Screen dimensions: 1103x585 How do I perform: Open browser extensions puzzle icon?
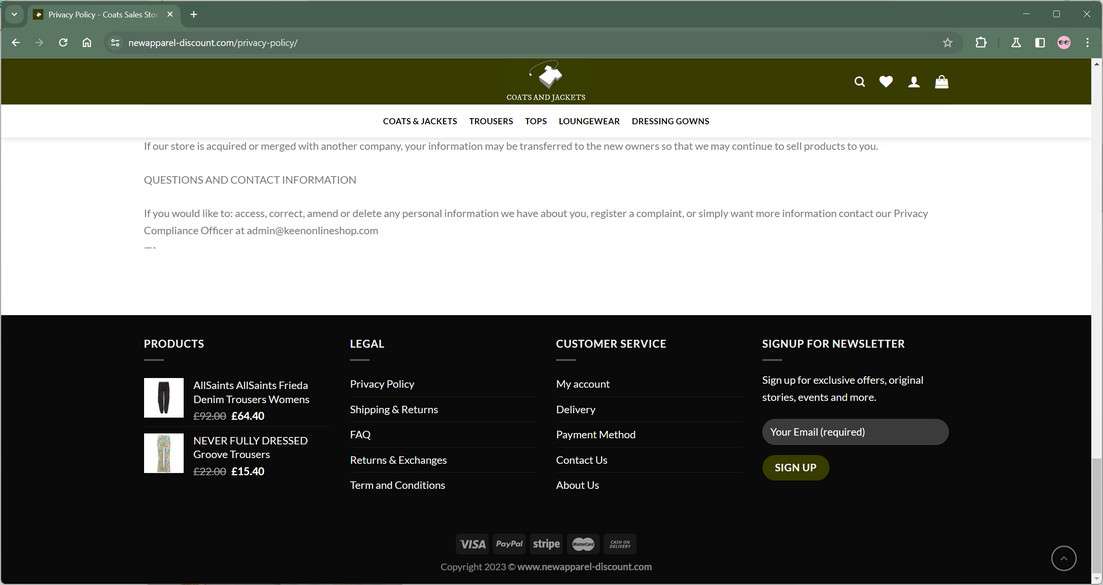[x=980, y=43]
